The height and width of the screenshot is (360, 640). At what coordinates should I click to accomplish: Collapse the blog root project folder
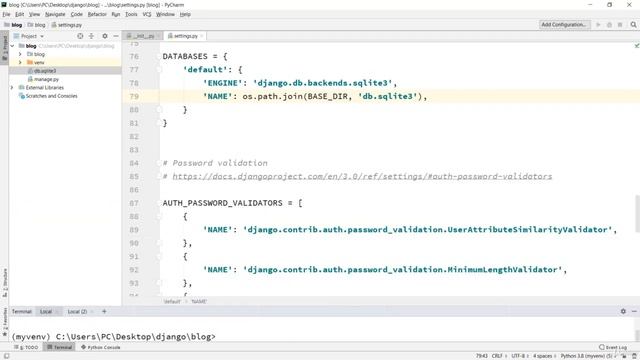(12, 46)
